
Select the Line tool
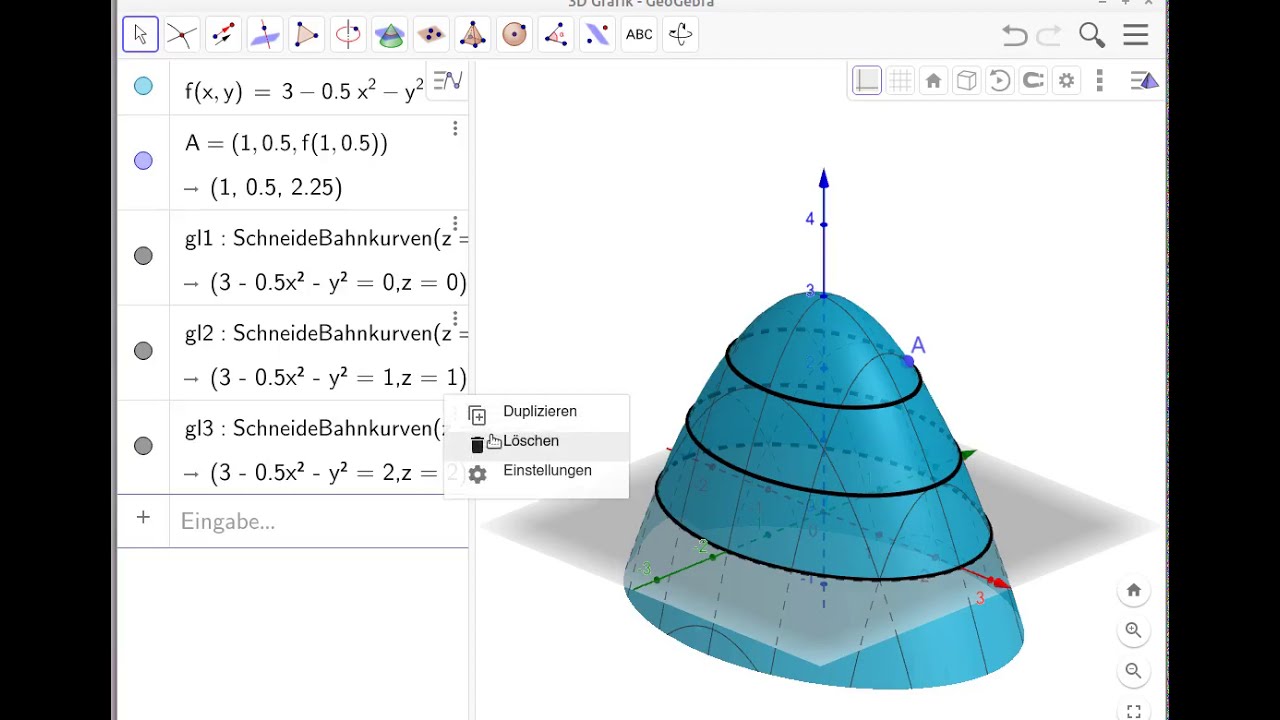click(x=223, y=35)
